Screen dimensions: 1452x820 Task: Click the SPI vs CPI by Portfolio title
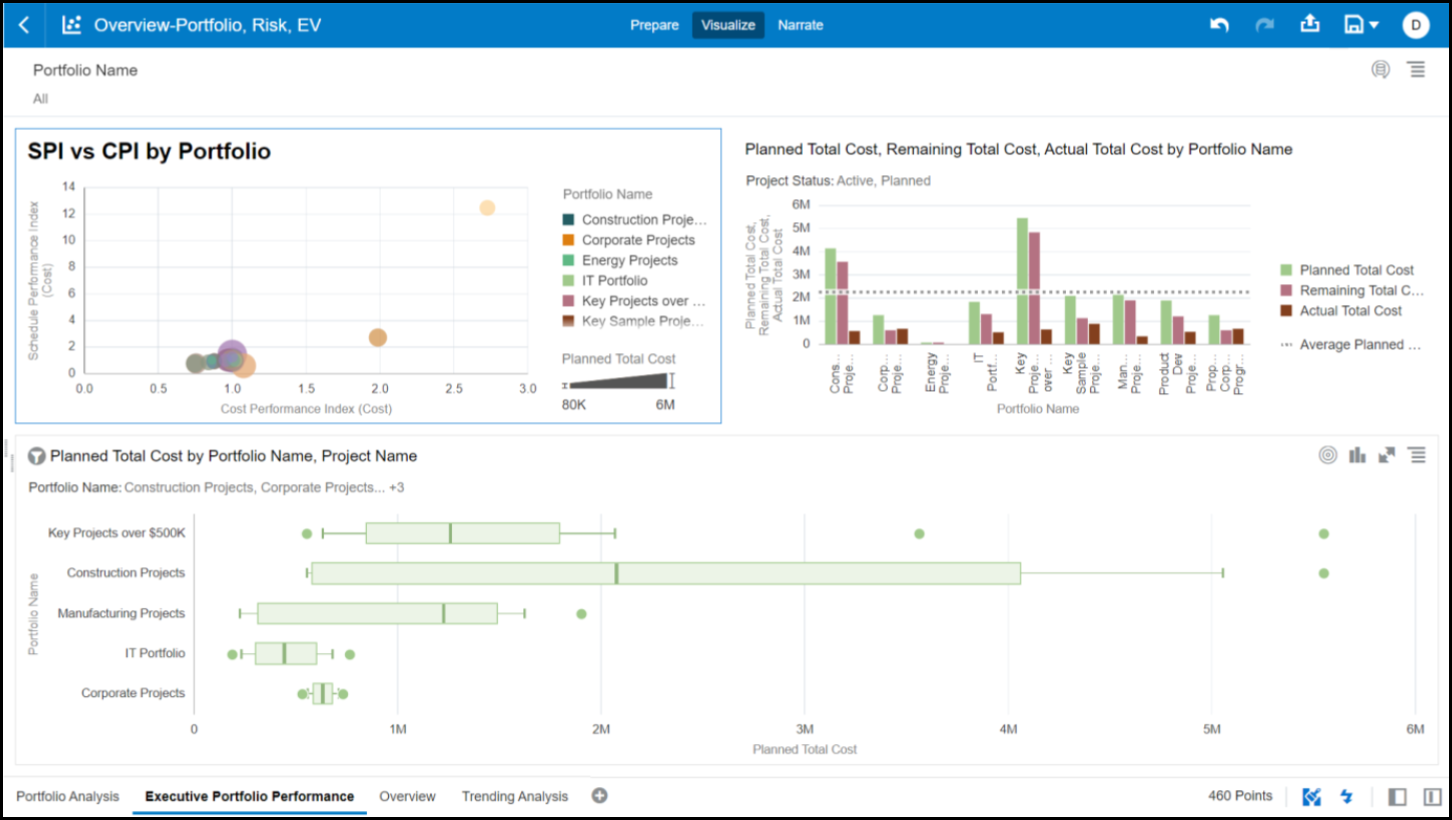point(149,151)
